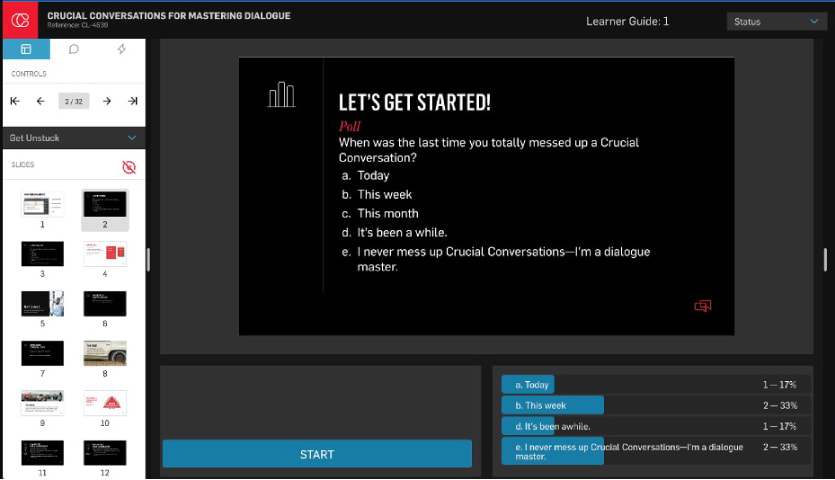Go to the previous slide

(41, 101)
